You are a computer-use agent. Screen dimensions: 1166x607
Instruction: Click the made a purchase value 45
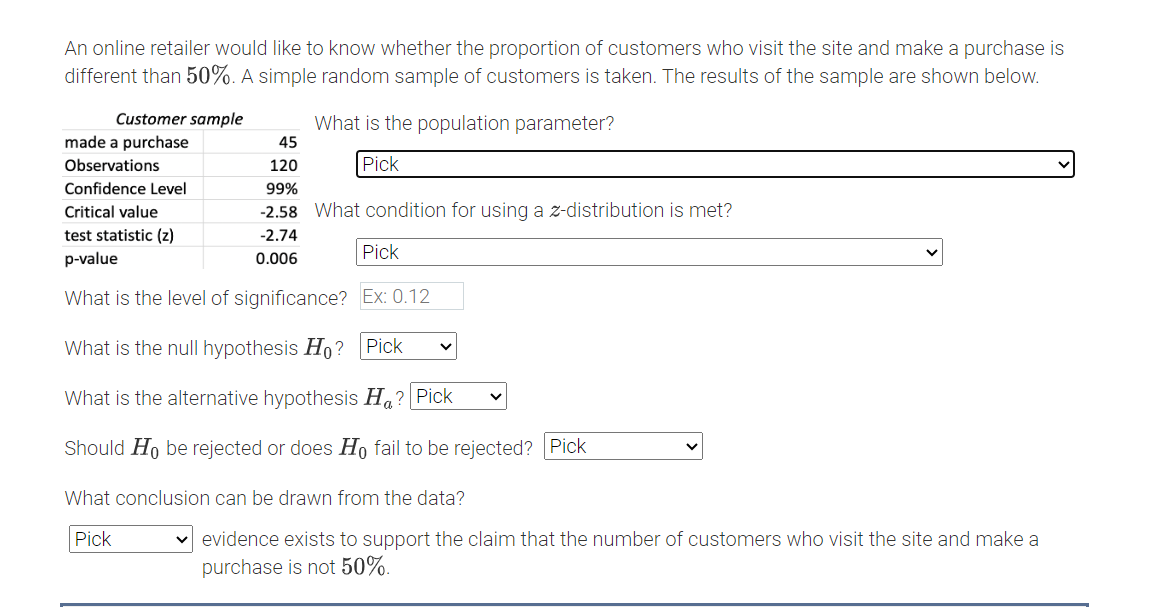click(x=288, y=142)
